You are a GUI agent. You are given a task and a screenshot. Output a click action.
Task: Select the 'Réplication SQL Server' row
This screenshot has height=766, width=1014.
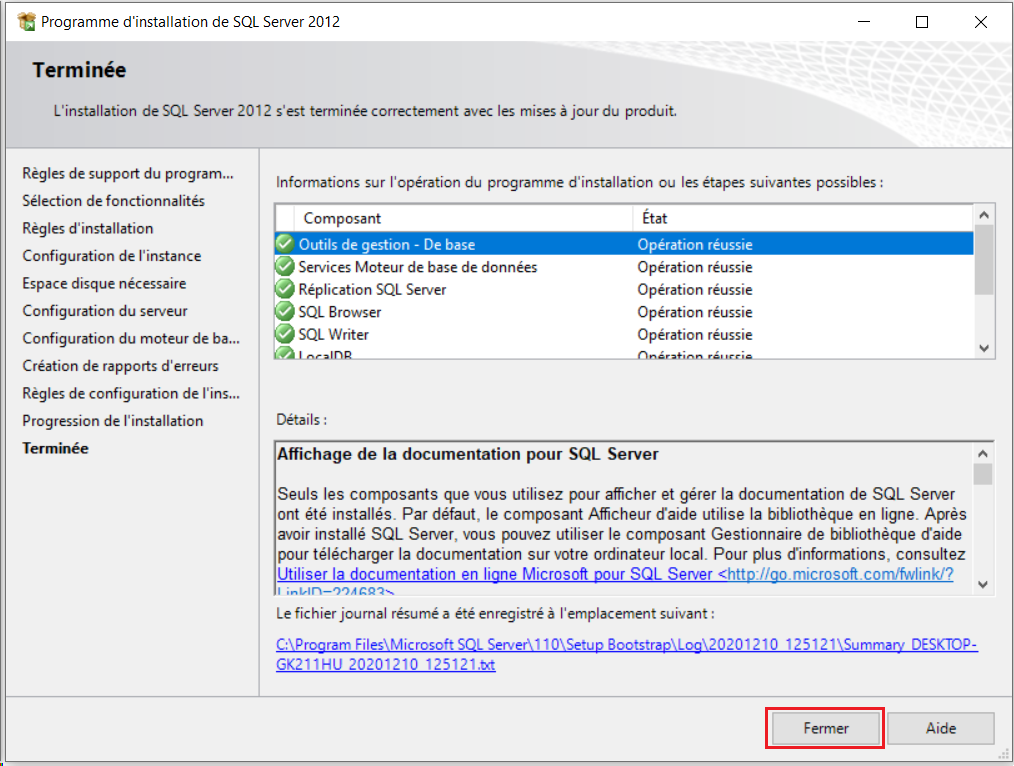point(624,289)
